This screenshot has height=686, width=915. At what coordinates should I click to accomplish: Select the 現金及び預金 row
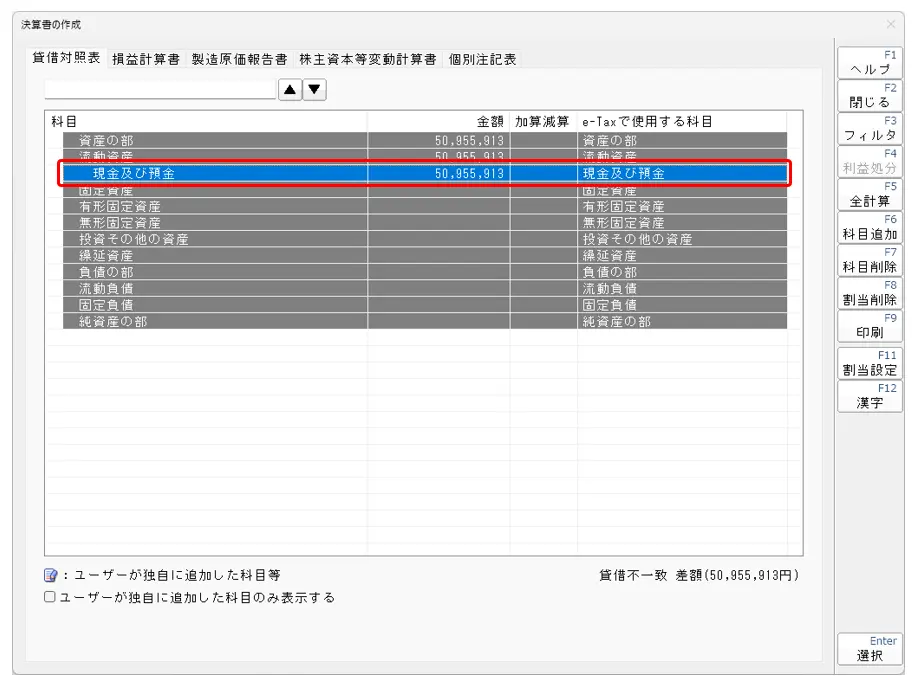(425, 173)
